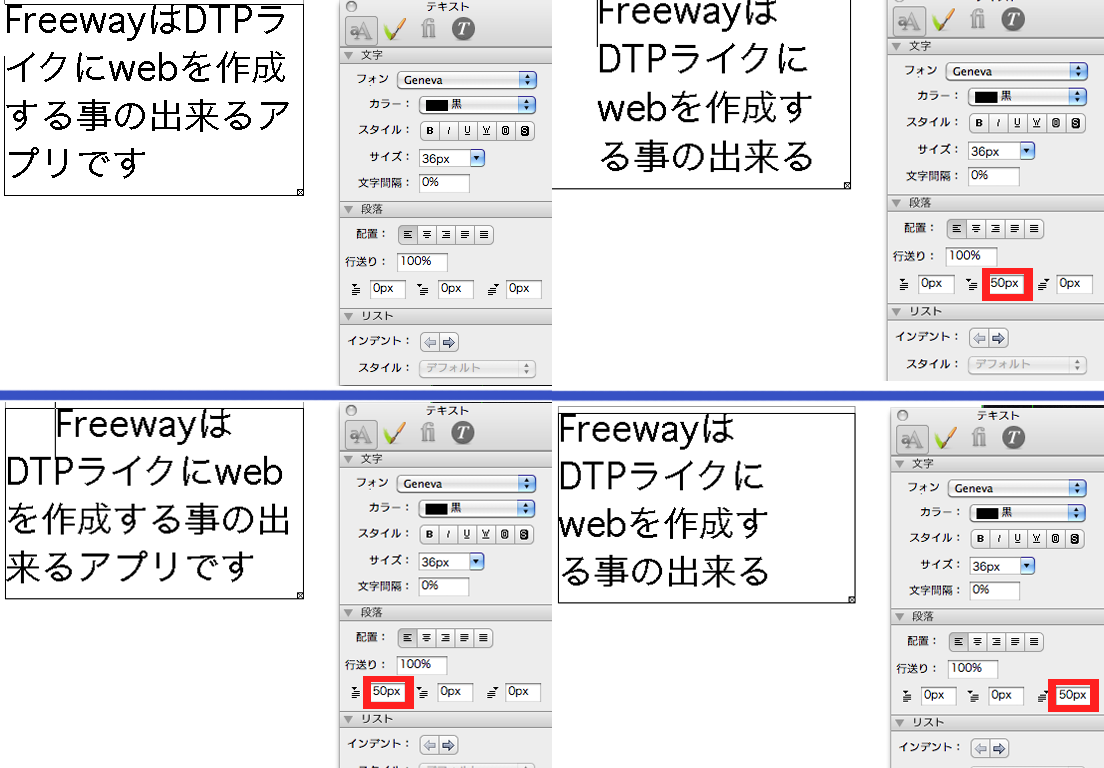The width and height of the screenshot is (1104, 768).
Task: Close the upper-left テキスト panel
Action: [x=351, y=6]
